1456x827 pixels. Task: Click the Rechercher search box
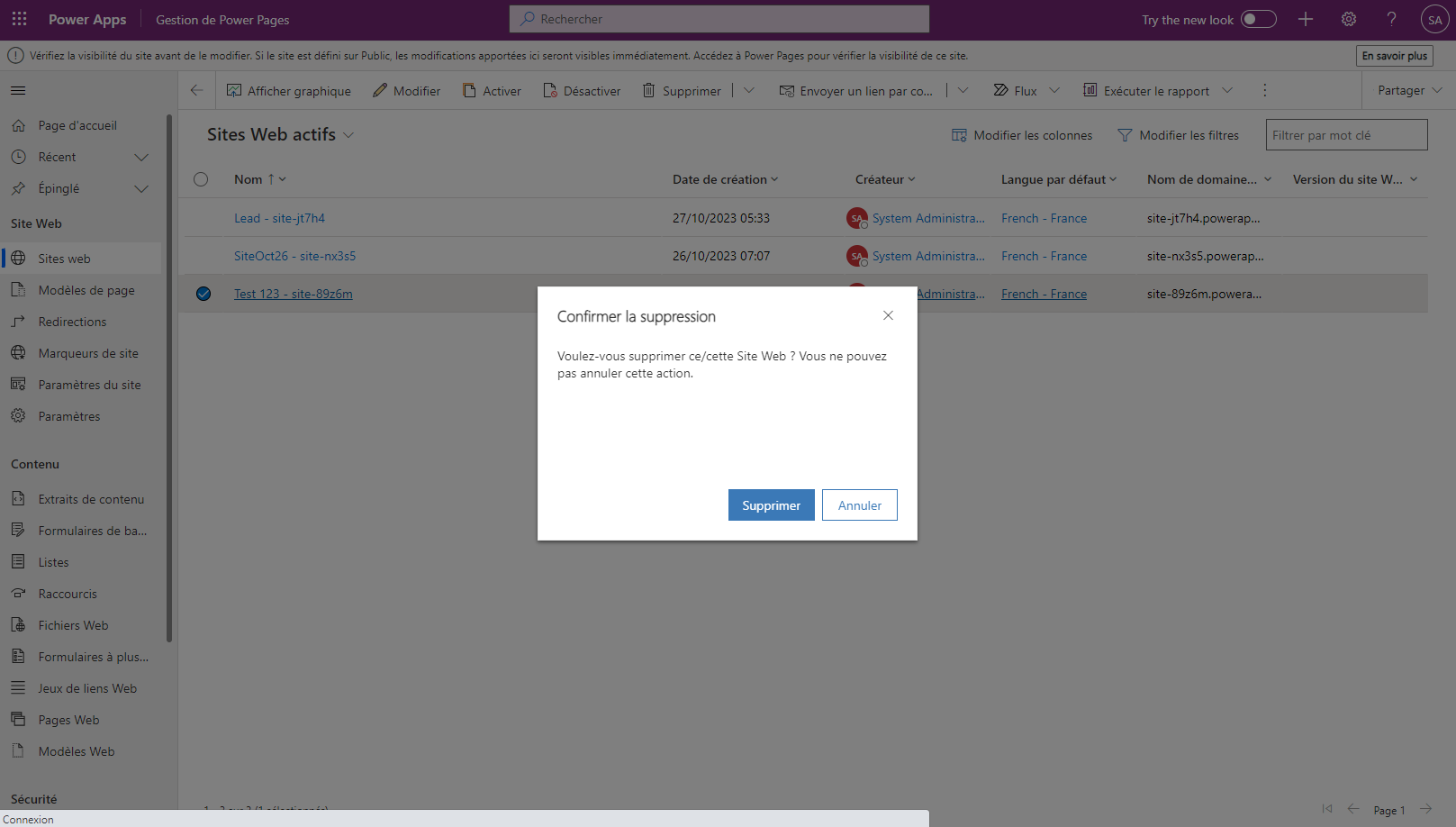(719, 19)
